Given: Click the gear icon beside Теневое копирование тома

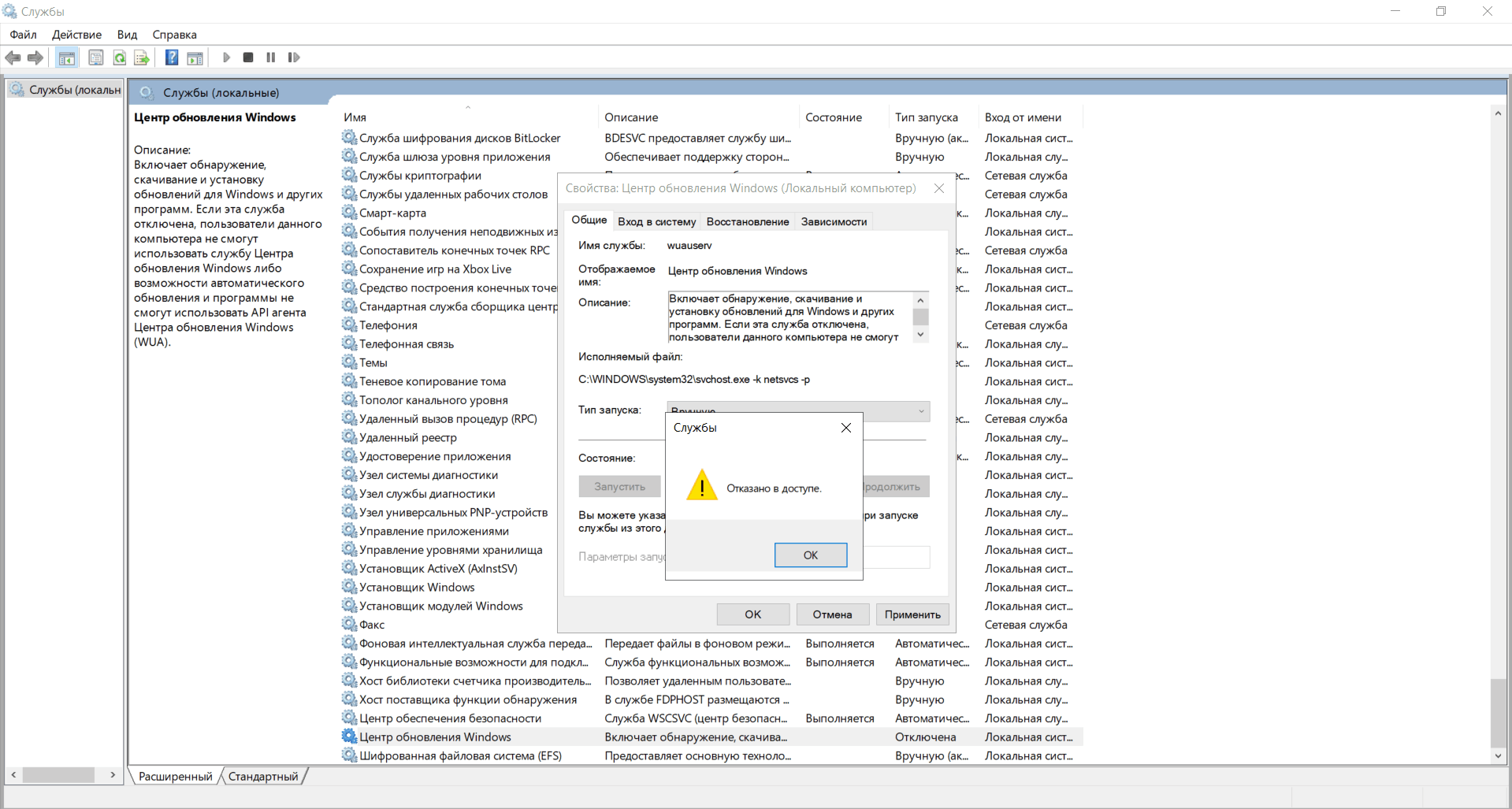Looking at the screenshot, I should 349,380.
